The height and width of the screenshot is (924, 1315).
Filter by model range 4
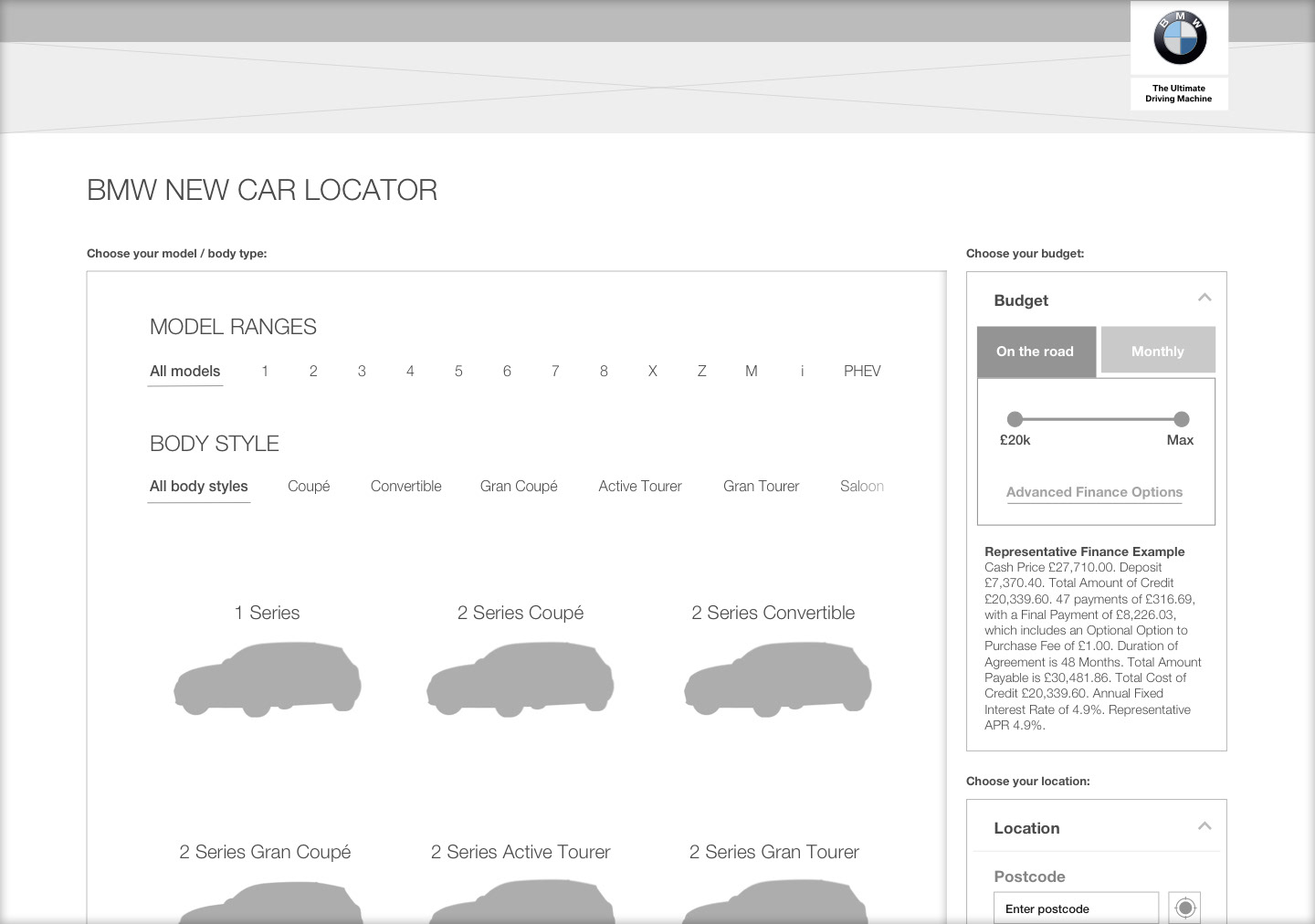click(410, 371)
